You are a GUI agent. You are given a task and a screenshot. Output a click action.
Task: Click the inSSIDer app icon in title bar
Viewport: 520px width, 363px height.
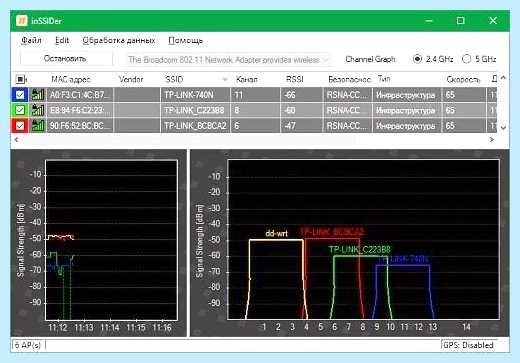[x=22, y=21]
